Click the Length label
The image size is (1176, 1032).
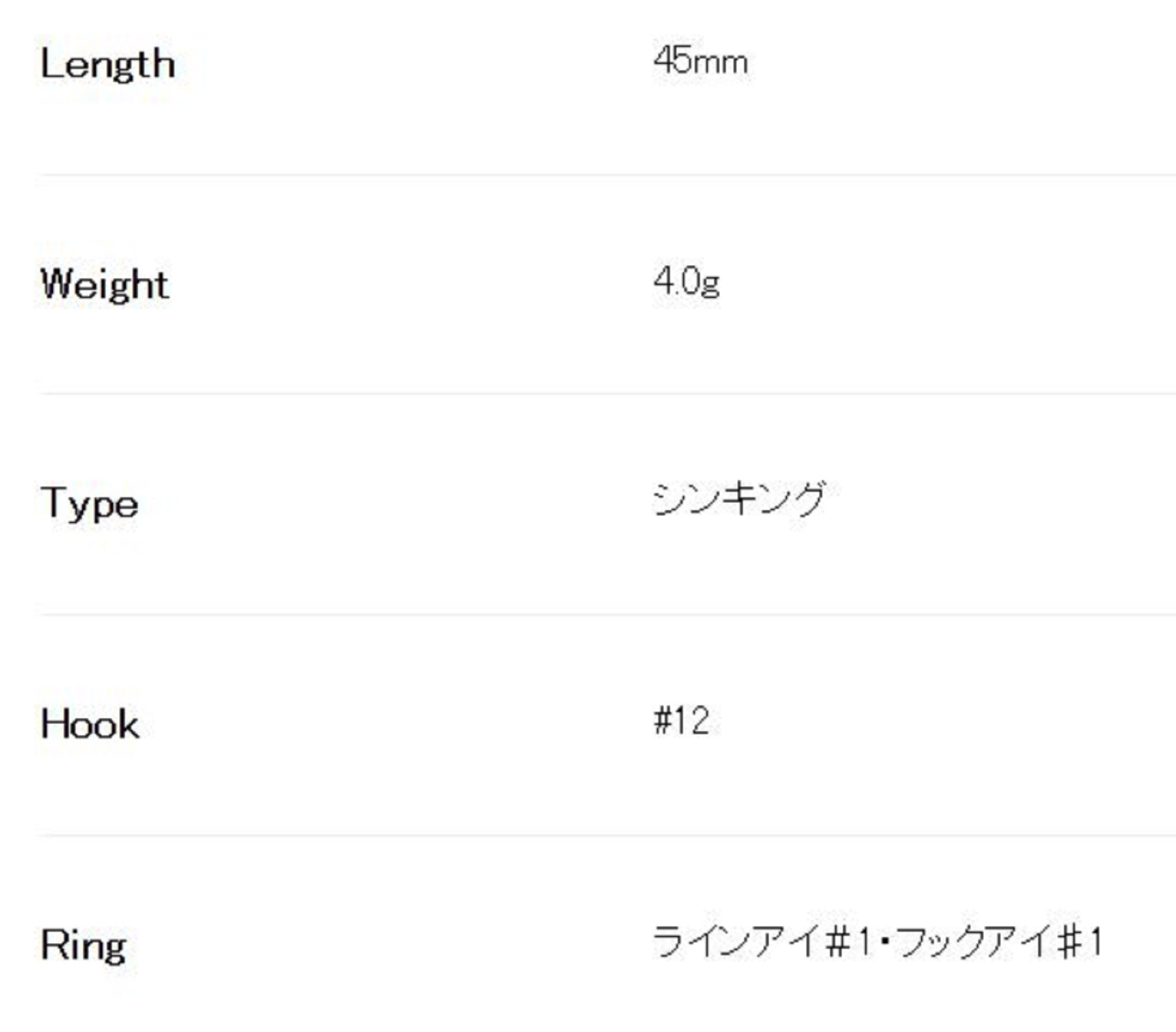pos(108,64)
